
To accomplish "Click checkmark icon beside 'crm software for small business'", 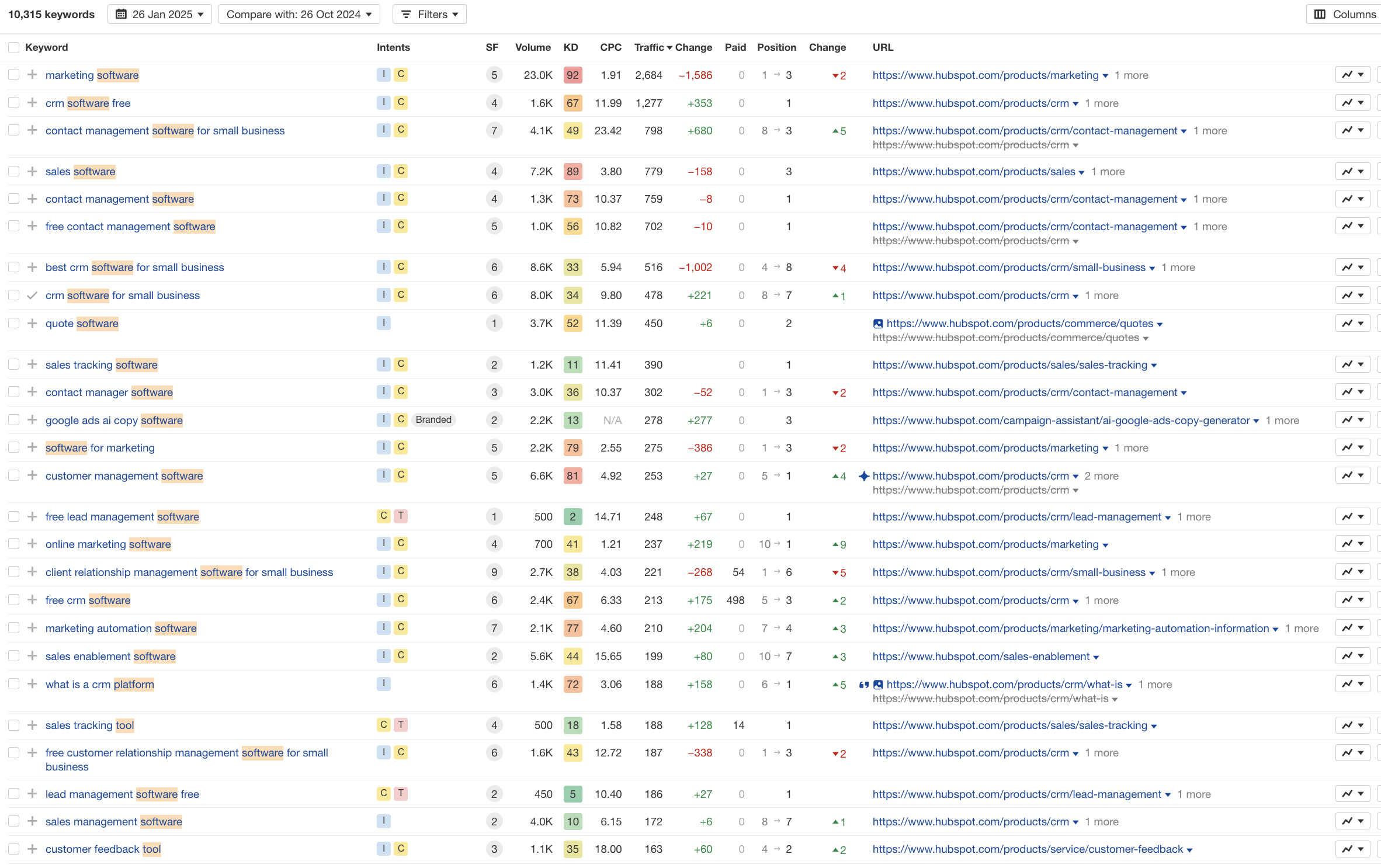I will click(x=32, y=295).
